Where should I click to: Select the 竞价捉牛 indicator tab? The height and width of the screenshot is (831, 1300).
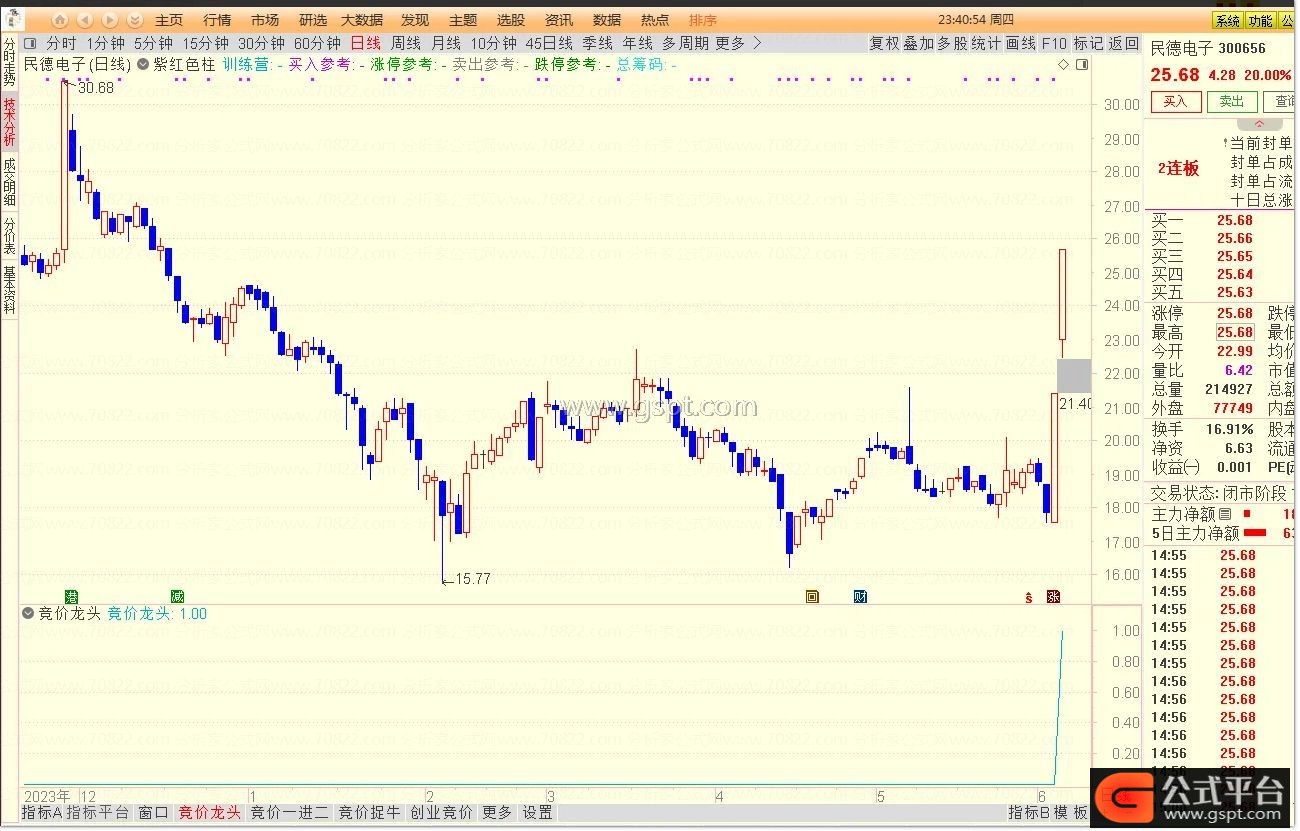pyautogui.click(x=369, y=812)
